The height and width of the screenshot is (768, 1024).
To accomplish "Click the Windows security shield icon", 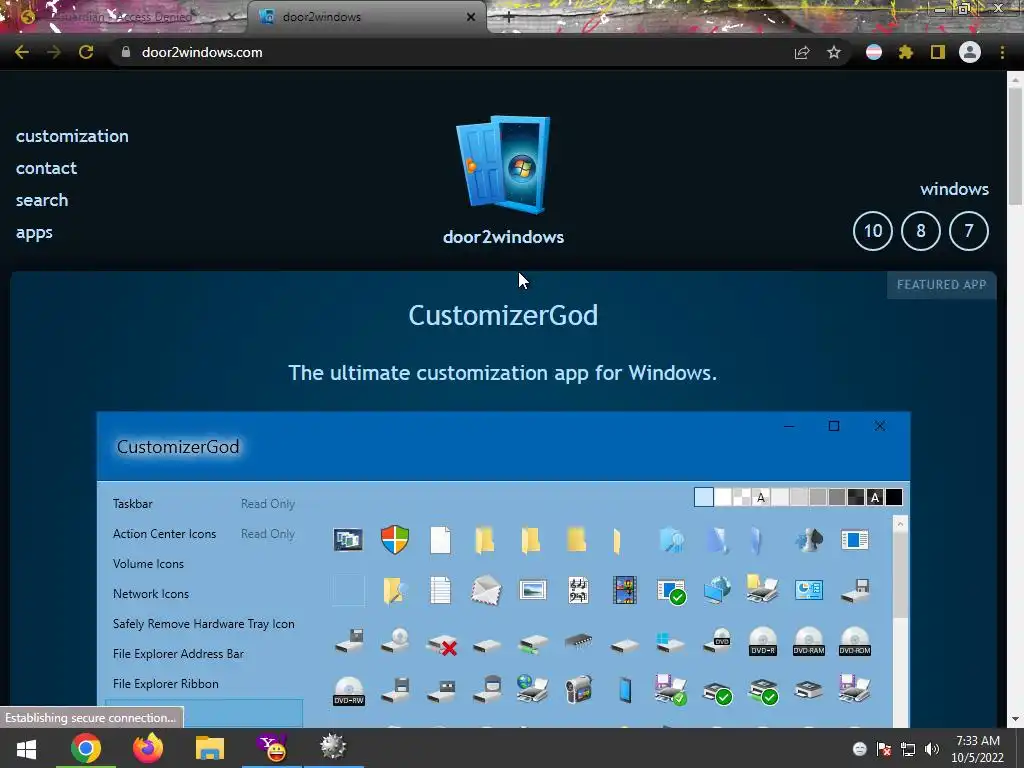I will (x=395, y=540).
